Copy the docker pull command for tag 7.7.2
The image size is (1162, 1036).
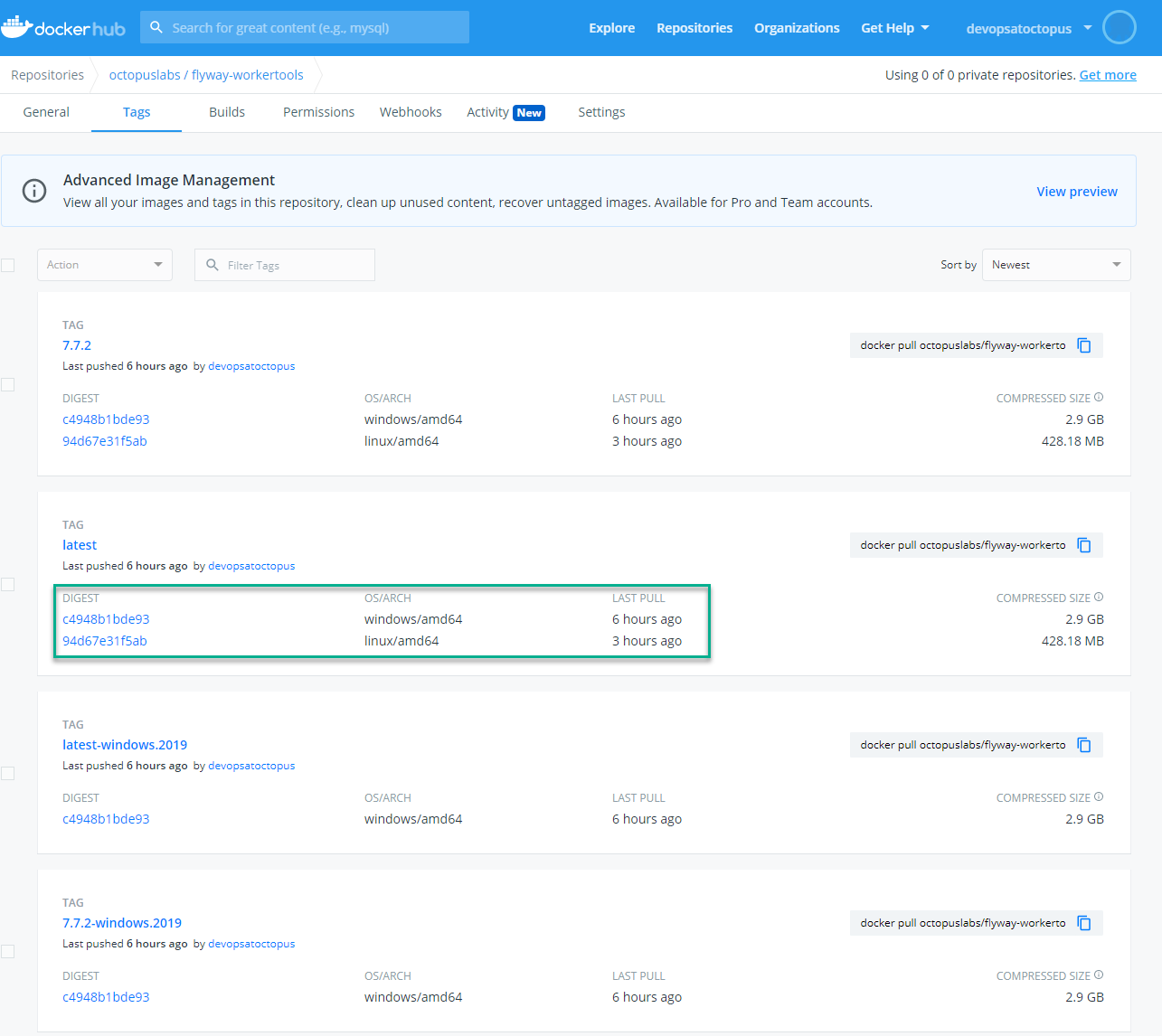coord(1083,344)
